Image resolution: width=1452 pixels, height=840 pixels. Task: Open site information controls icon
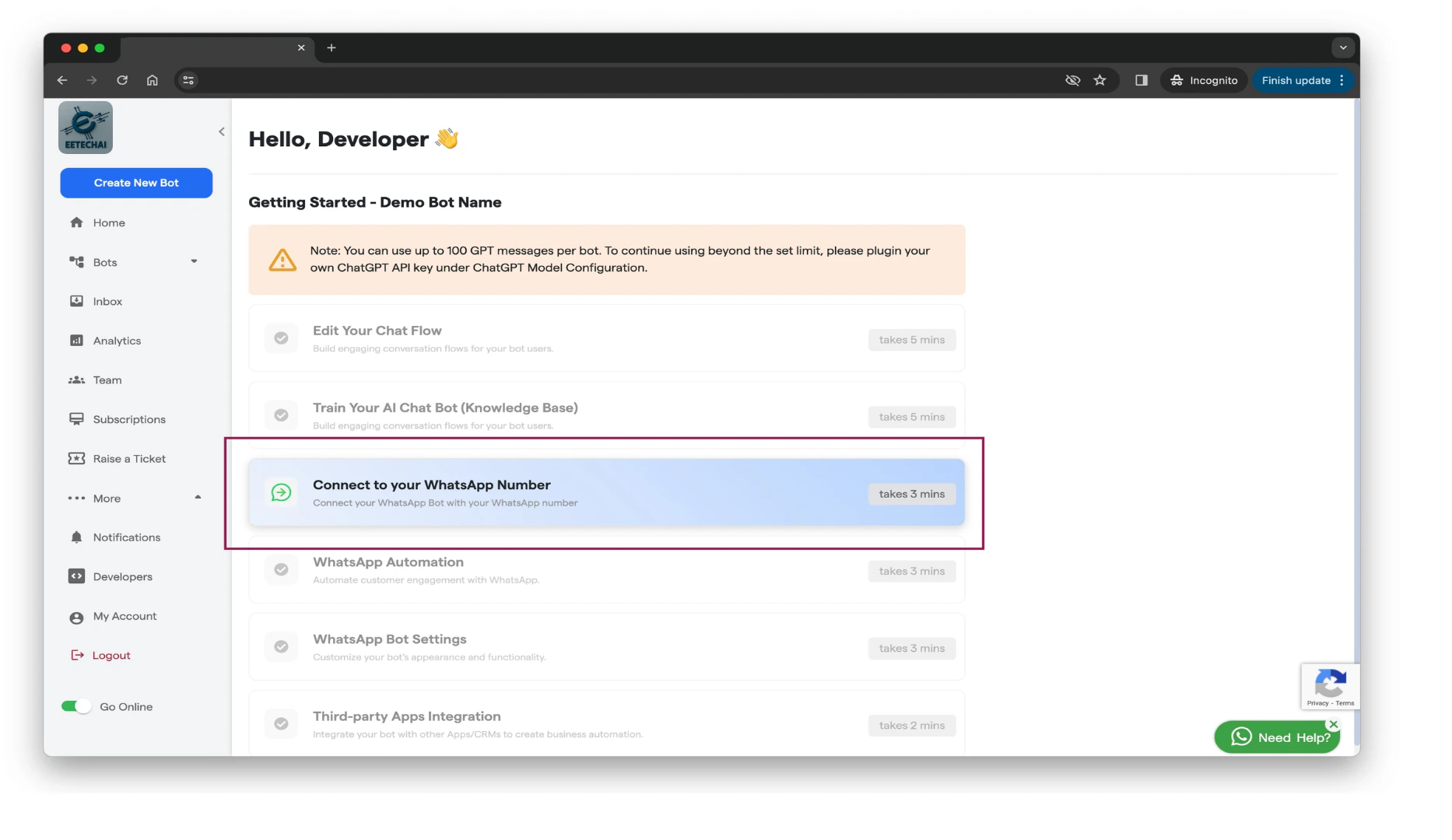click(188, 80)
